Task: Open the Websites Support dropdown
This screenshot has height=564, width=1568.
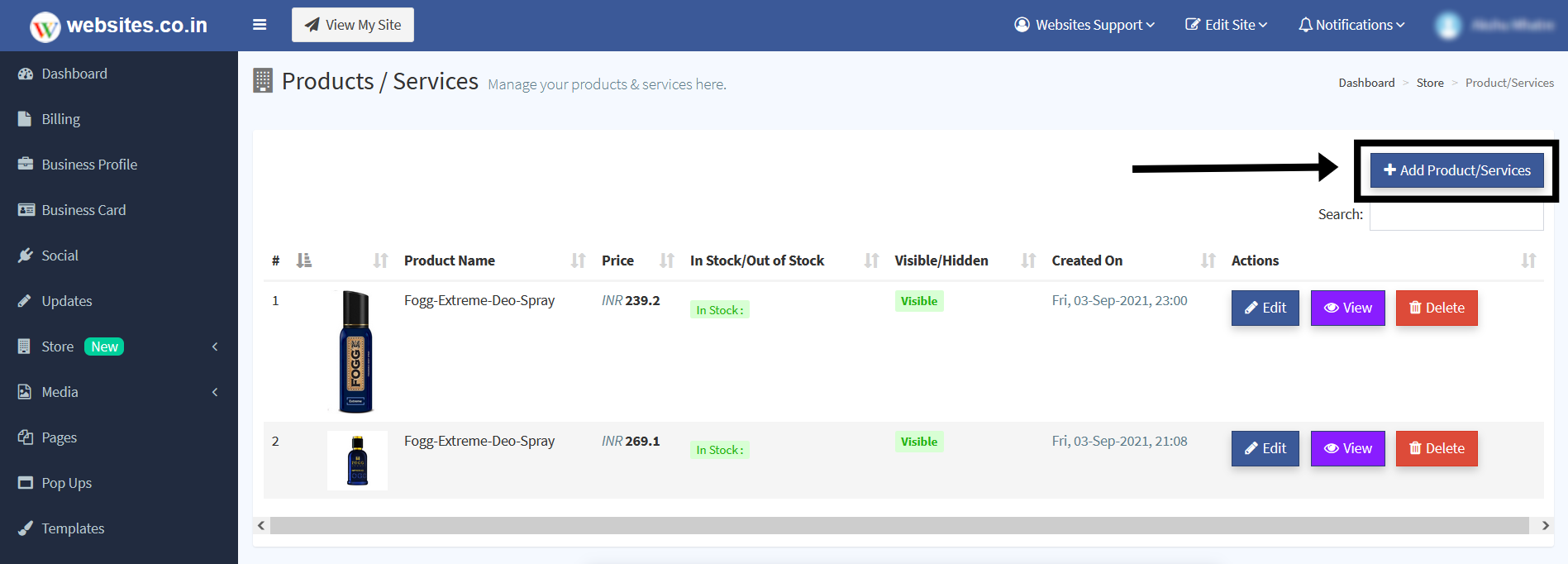Action: [x=1084, y=25]
